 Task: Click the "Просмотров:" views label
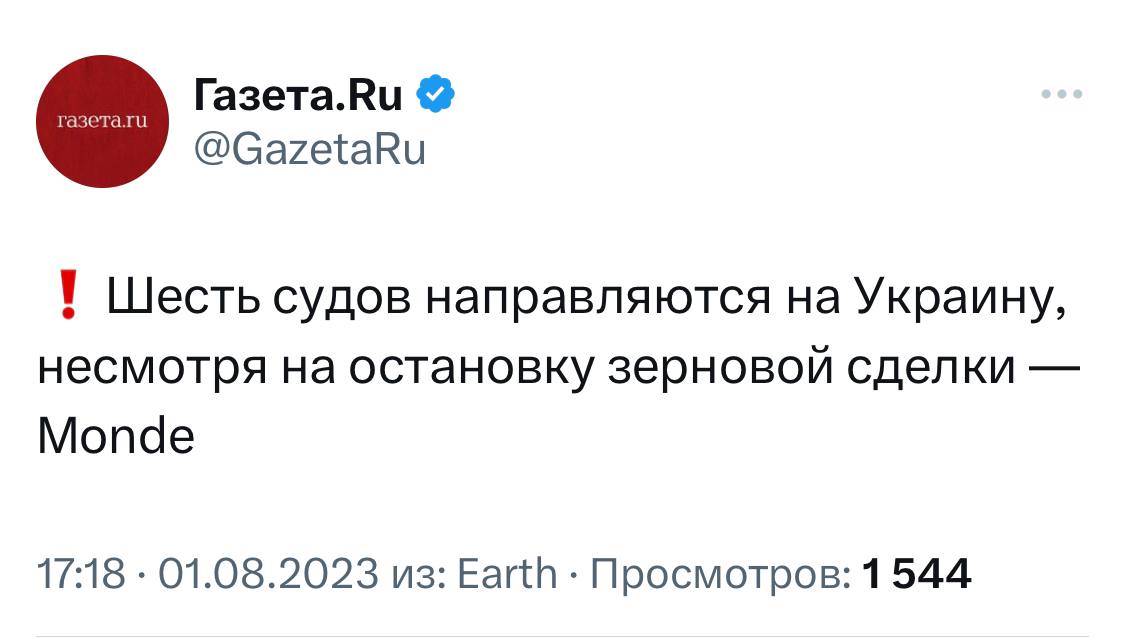(720, 574)
